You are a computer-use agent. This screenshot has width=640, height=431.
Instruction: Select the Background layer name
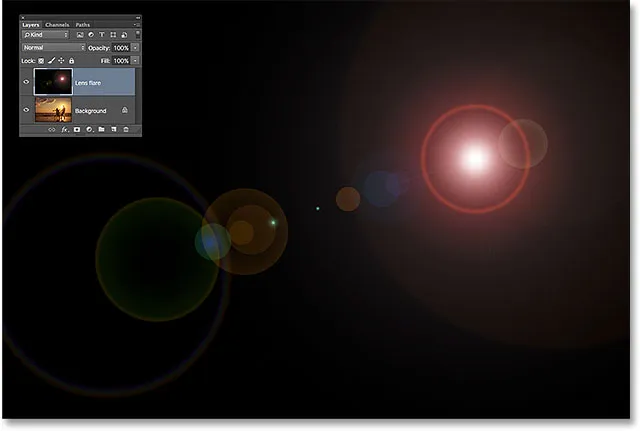point(91,111)
